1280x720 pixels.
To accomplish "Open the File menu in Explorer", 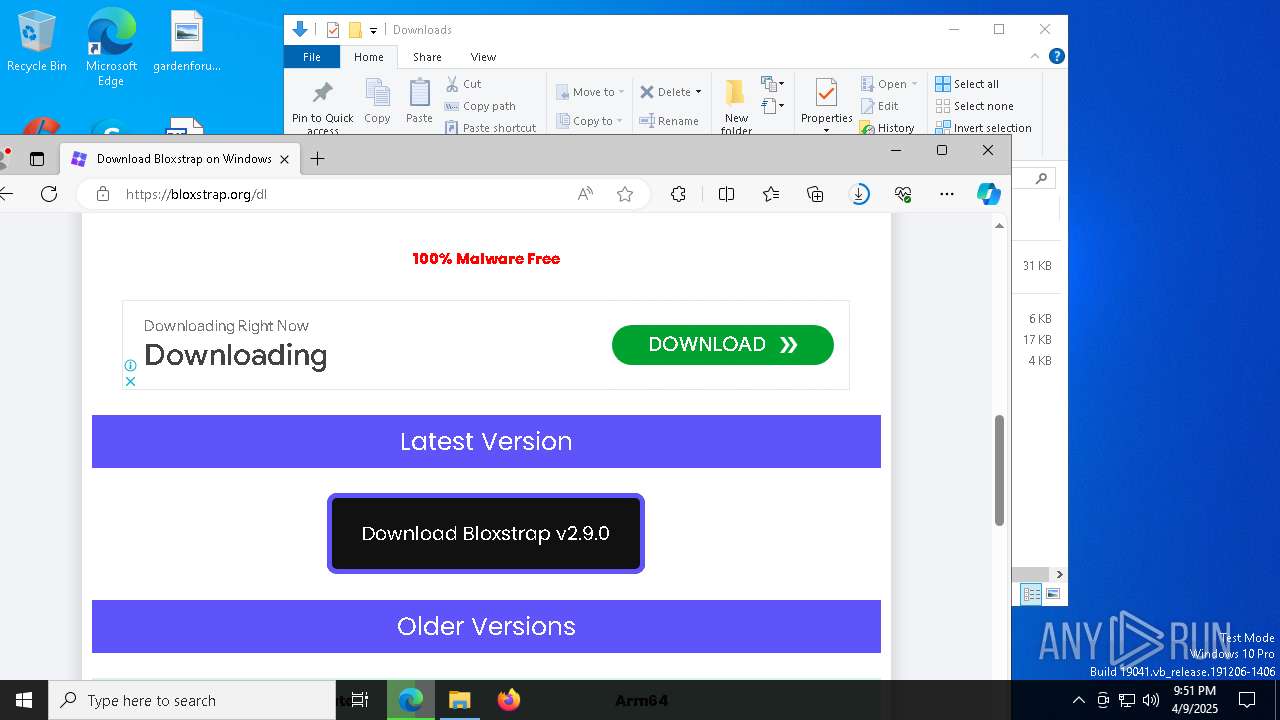I will tap(312, 57).
